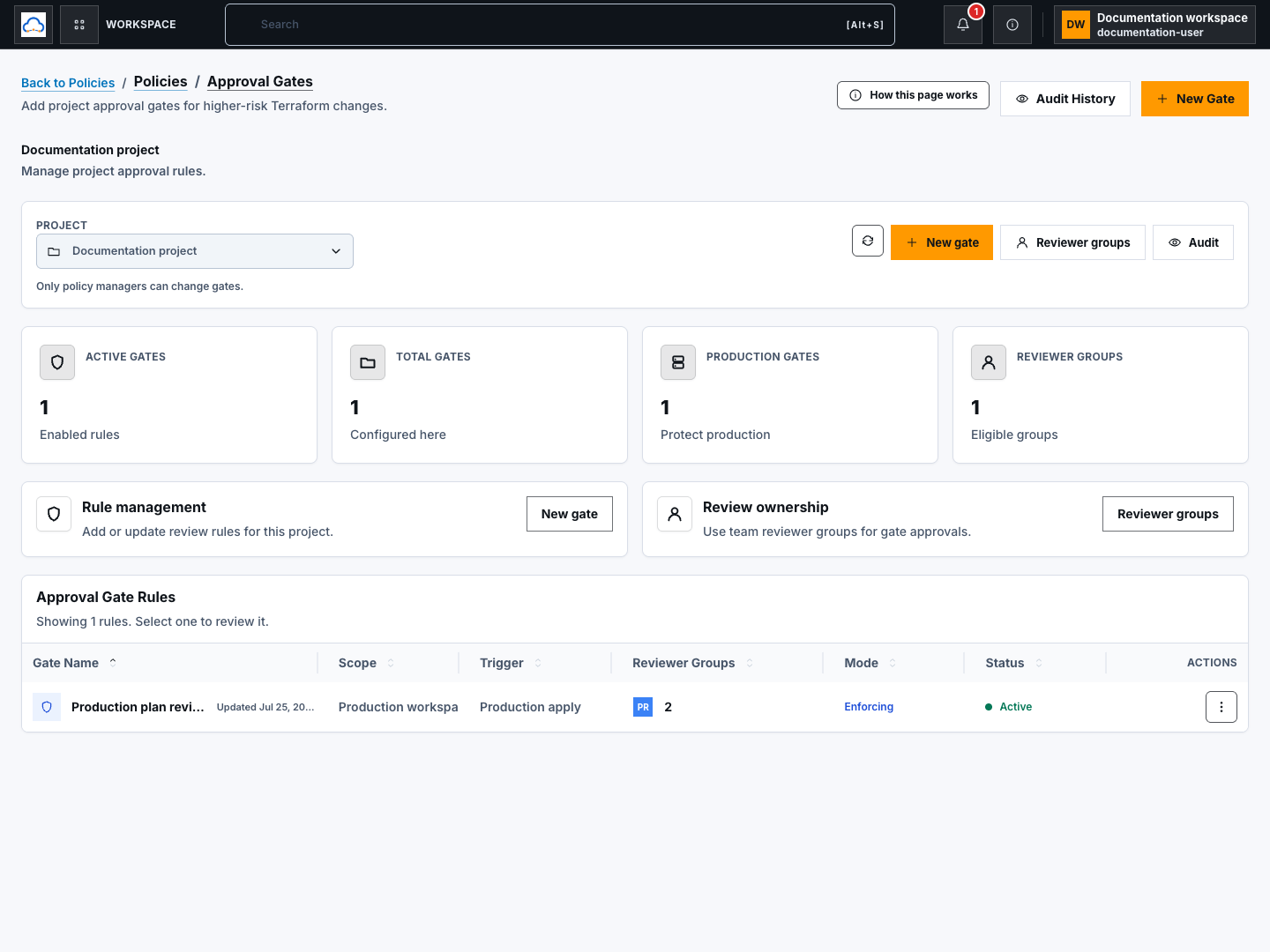Image resolution: width=1270 pixels, height=952 pixels.
Task: Click the Total Gates folder icon
Action: 368,362
